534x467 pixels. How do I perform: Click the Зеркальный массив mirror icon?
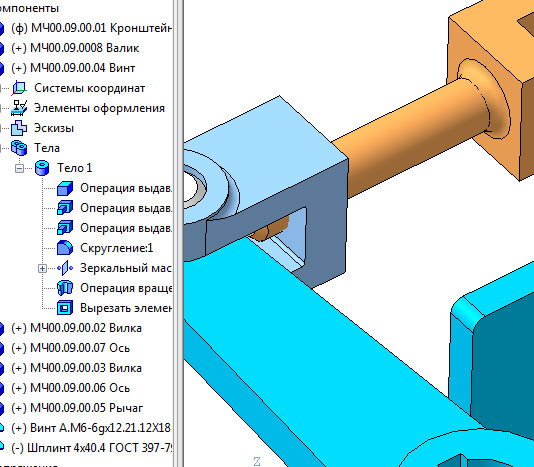(x=65, y=268)
